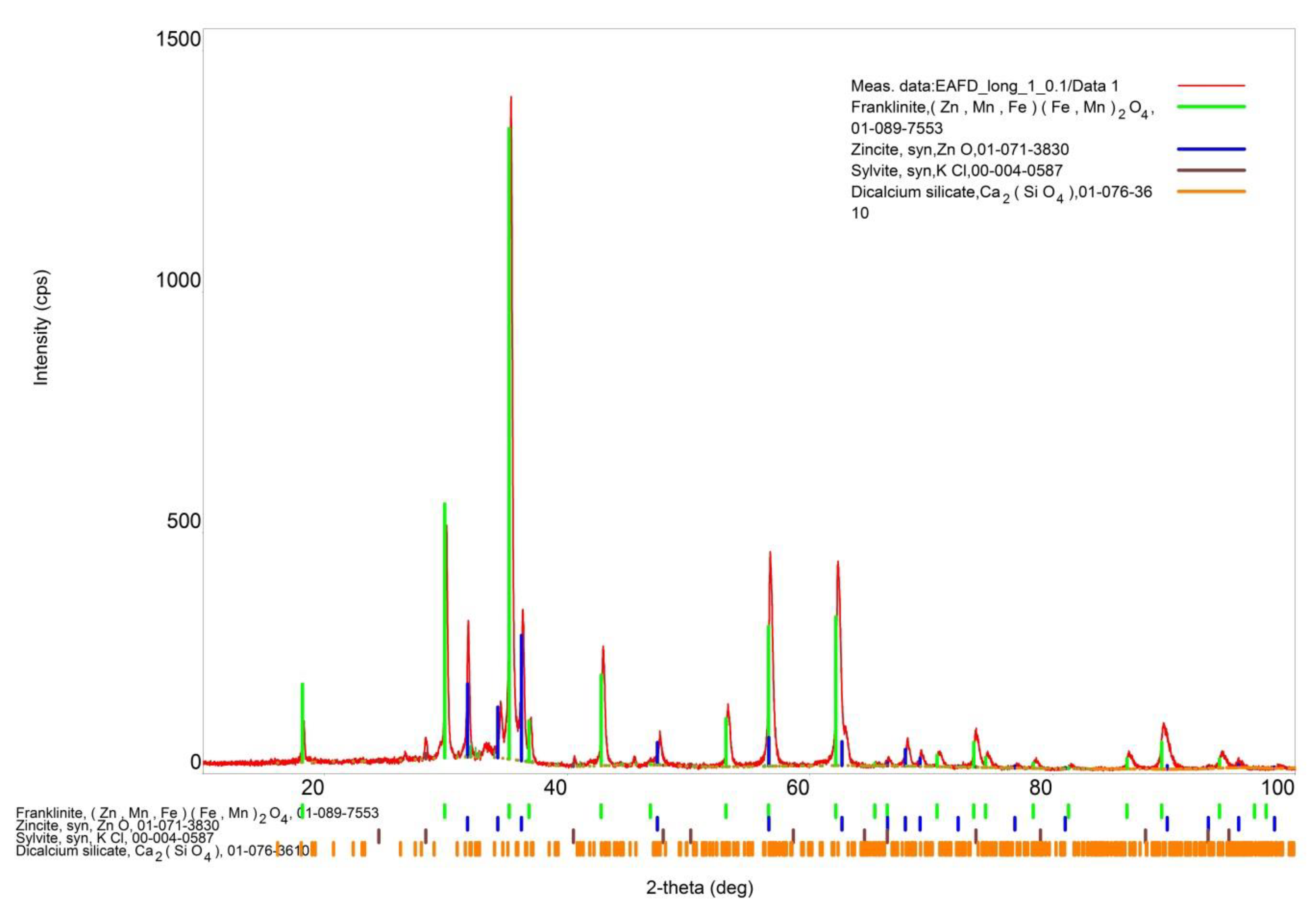Click the orange Dicalcium silicate legend swatch
The height and width of the screenshot is (908, 1316).
click(x=1211, y=191)
